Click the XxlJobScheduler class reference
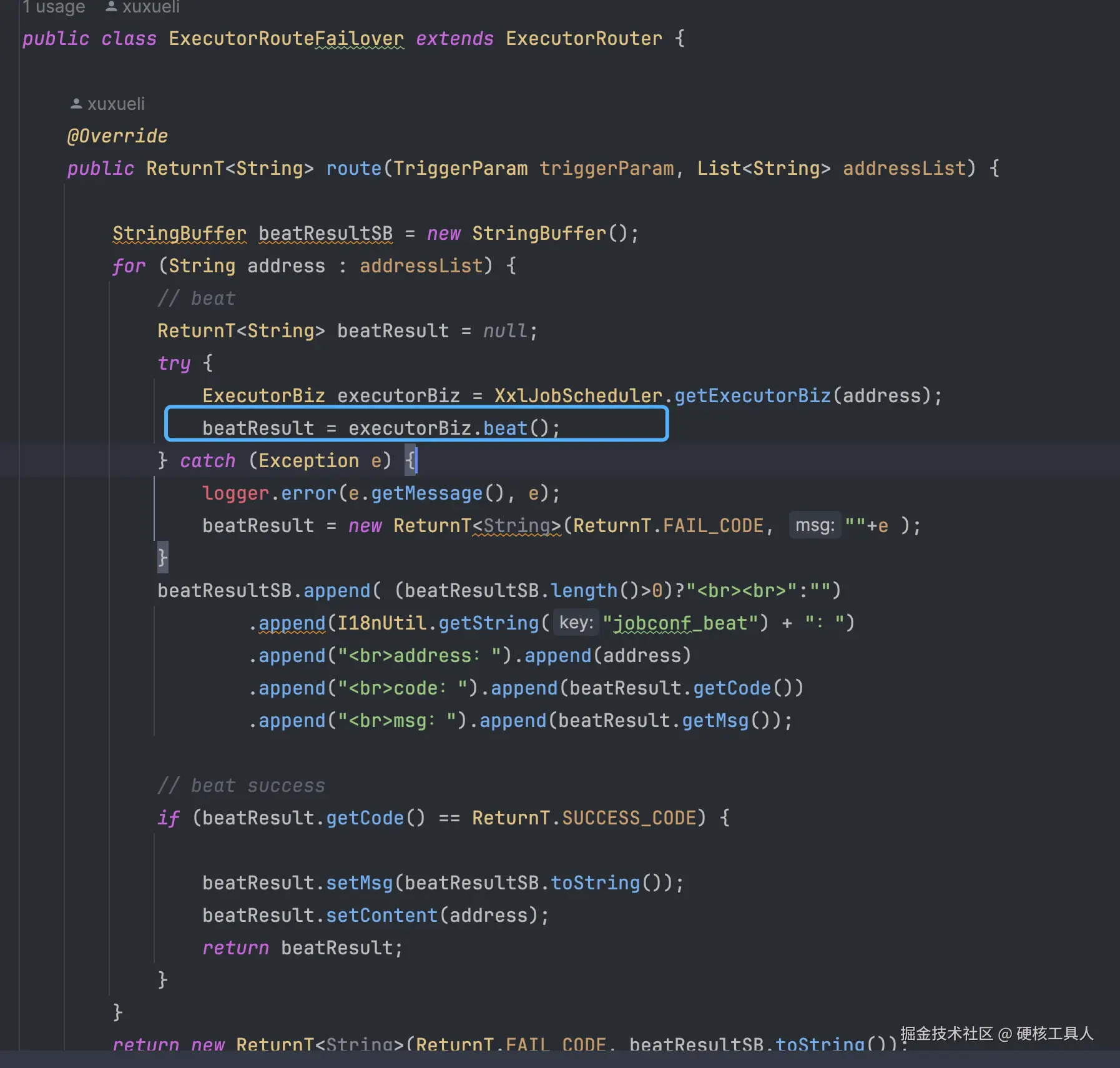Image resolution: width=1120 pixels, height=1068 pixels. point(578,396)
